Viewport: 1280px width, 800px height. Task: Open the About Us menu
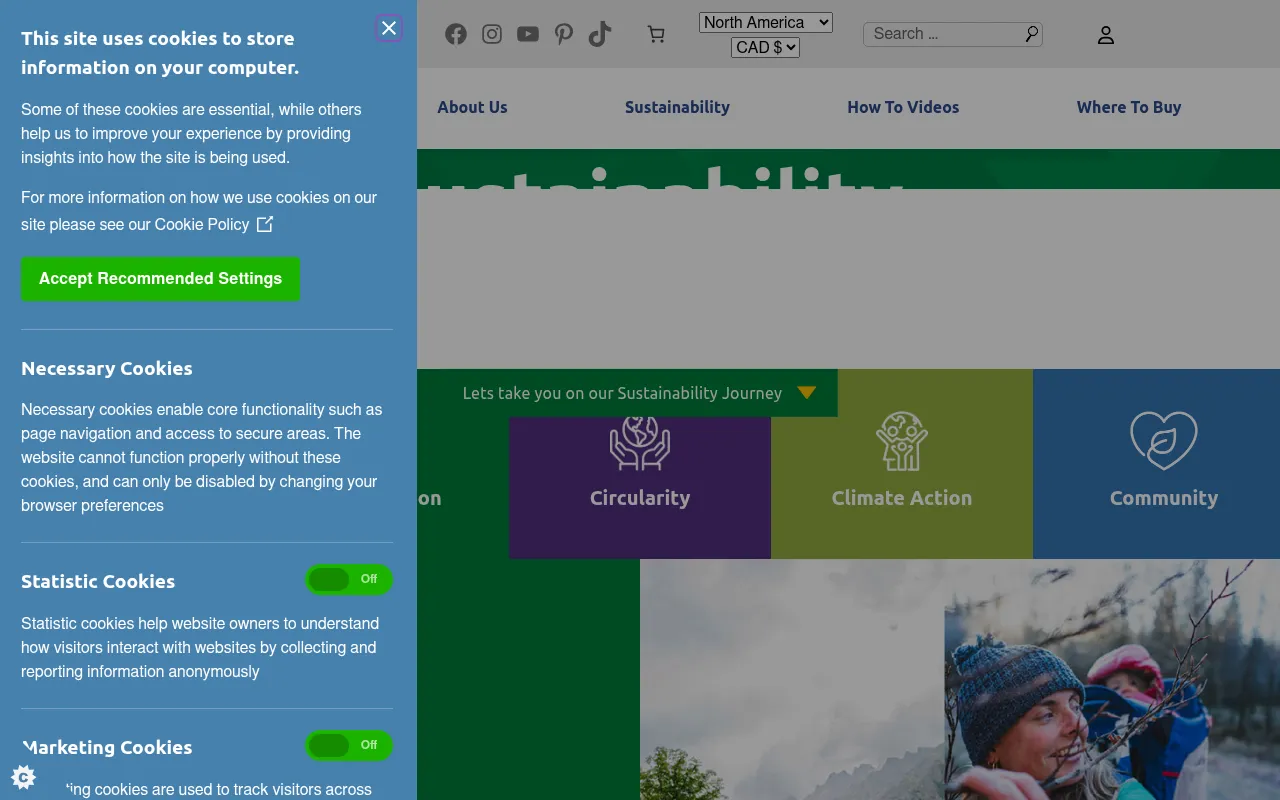(472, 107)
